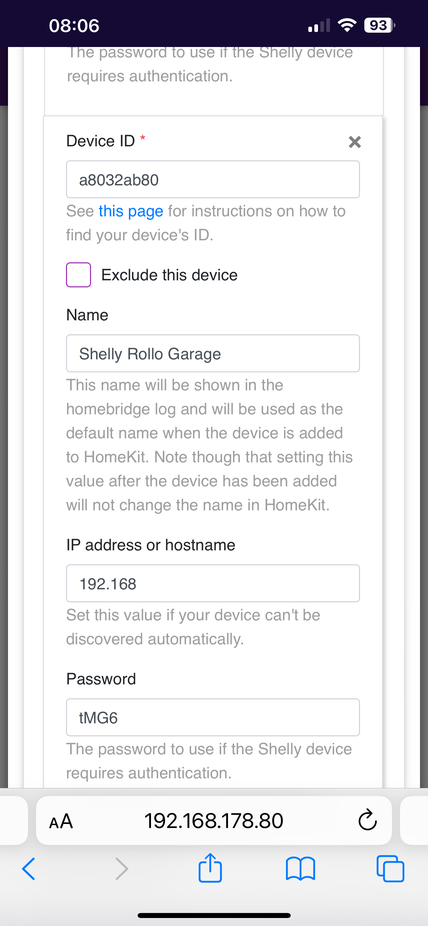This screenshot has height=926, width=428.
Task: Show all open tabs overview icon
Action: [x=390, y=869]
